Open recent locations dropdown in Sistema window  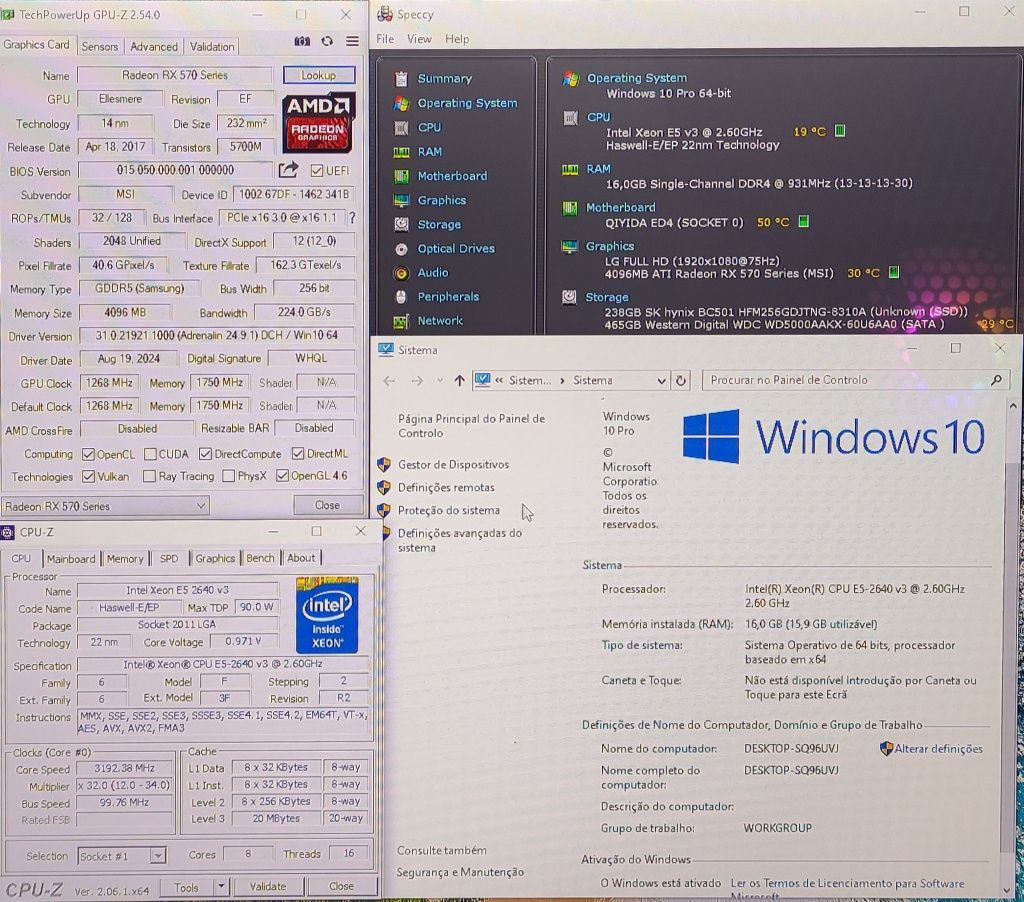coord(440,381)
